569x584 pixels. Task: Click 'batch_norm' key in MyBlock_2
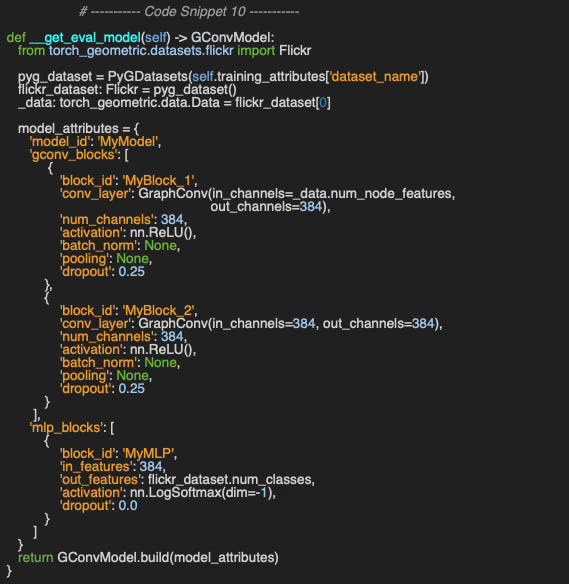point(99,363)
